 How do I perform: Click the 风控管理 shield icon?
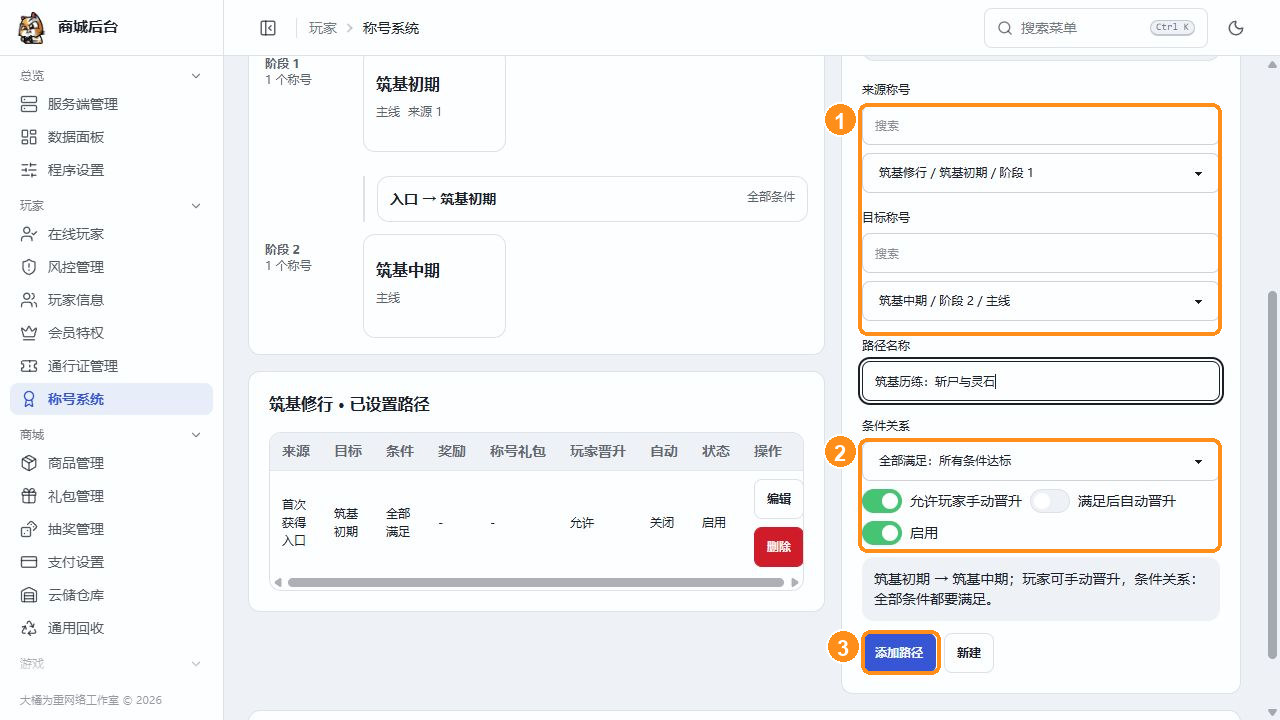click(x=29, y=267)
